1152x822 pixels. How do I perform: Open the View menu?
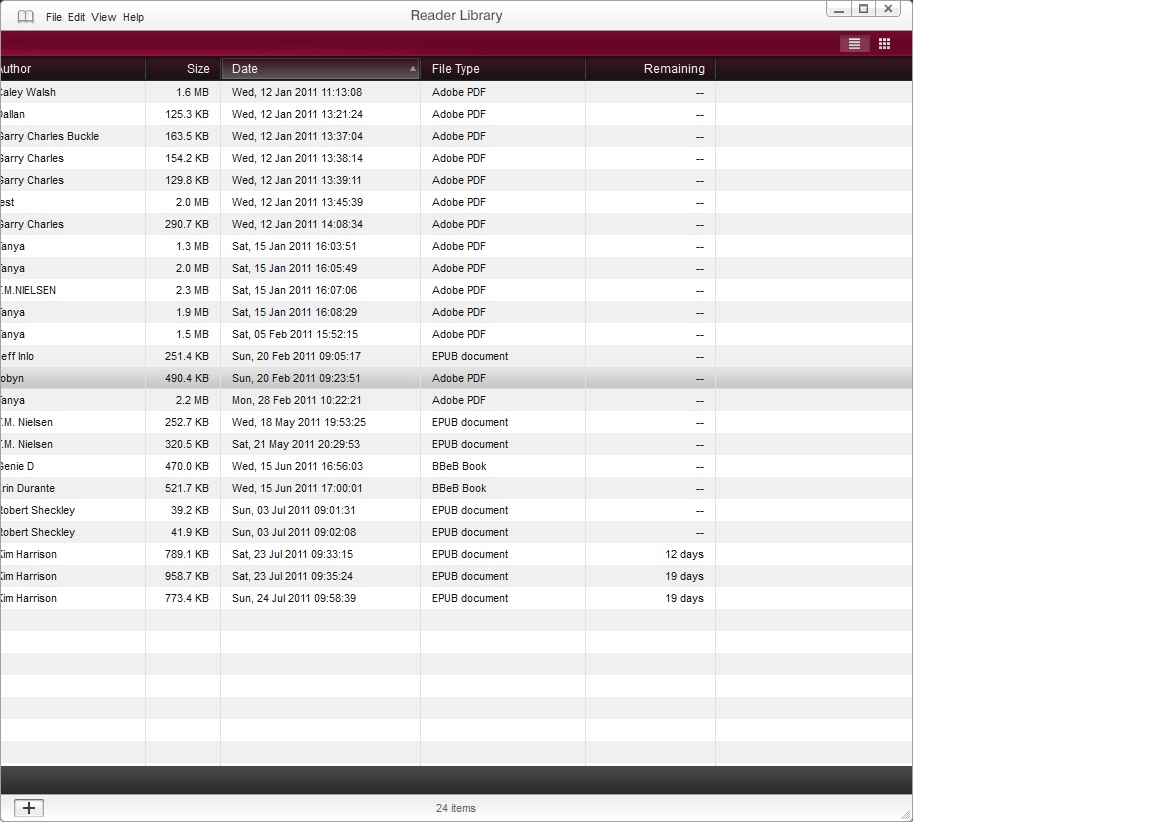tap(104, 17)
